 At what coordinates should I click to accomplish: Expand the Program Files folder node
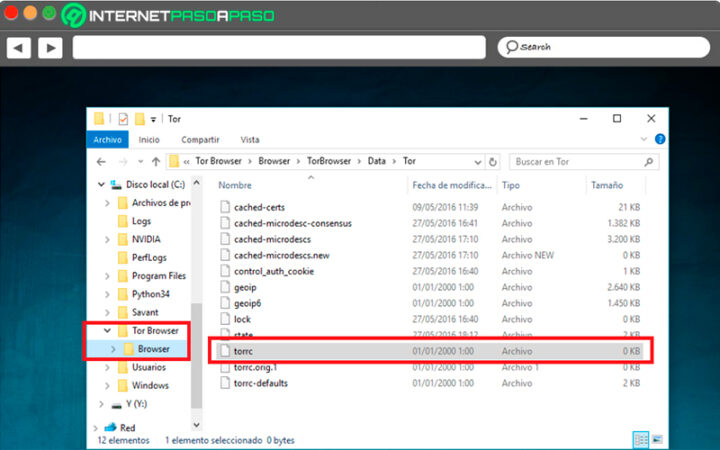tap(107, 276)
